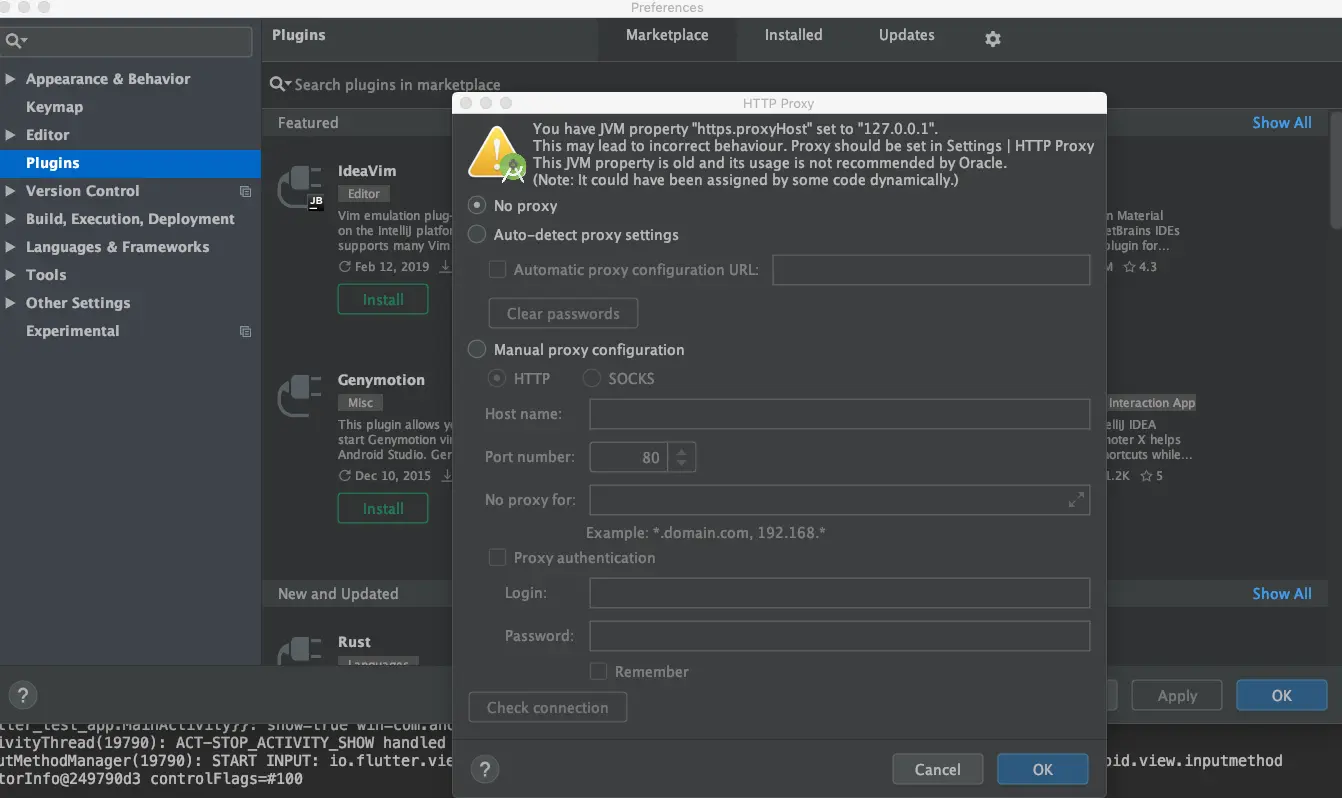The width and height of the screenshot is (1342, 798).
Task: Click the Misc tag under Genymotion
Action: [360, 403]
